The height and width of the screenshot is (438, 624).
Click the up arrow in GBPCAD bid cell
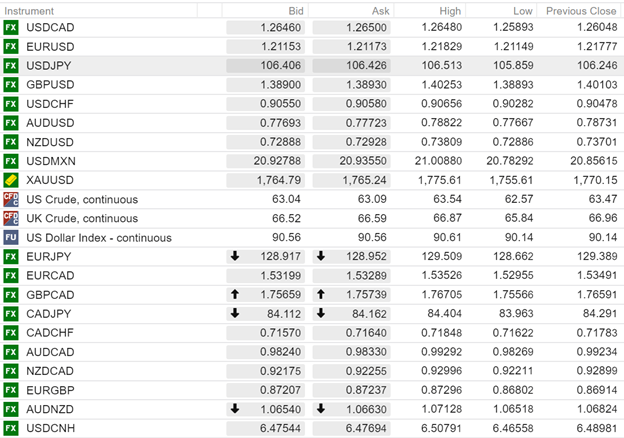point(235,294)
